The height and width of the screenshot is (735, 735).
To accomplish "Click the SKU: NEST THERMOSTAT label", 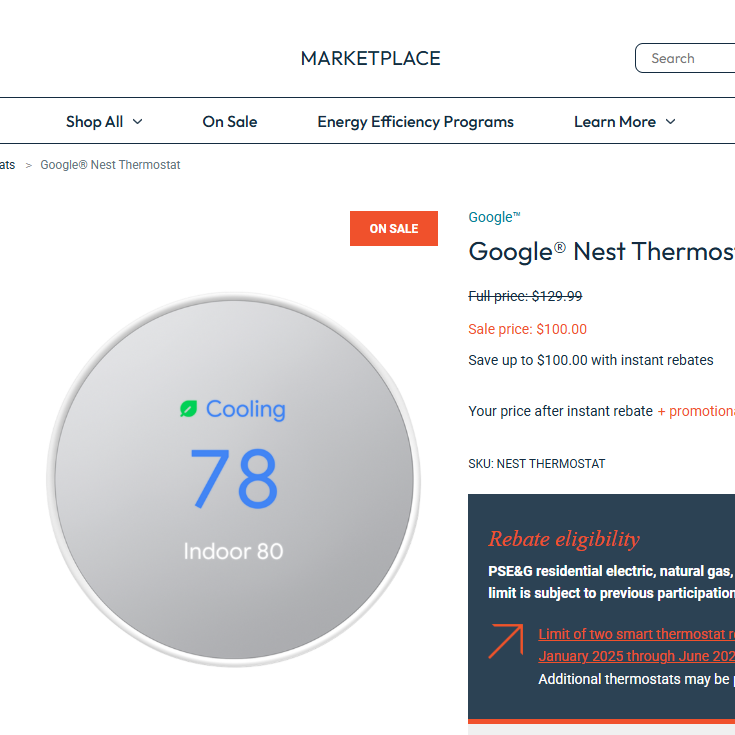I will click(536, 464).
